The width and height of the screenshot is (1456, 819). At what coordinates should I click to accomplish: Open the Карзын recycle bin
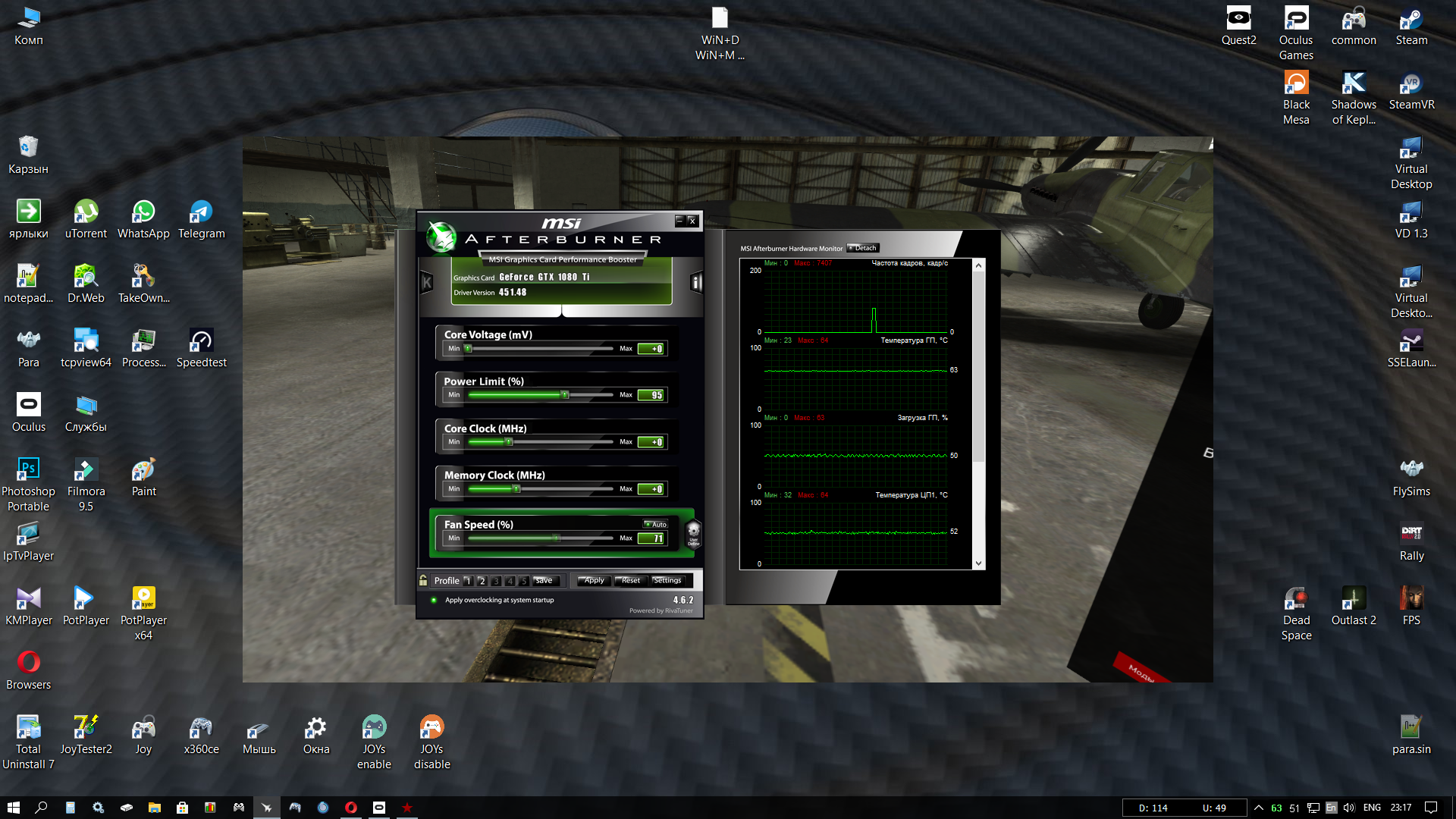pyautogui.click(x=28, y=155)
